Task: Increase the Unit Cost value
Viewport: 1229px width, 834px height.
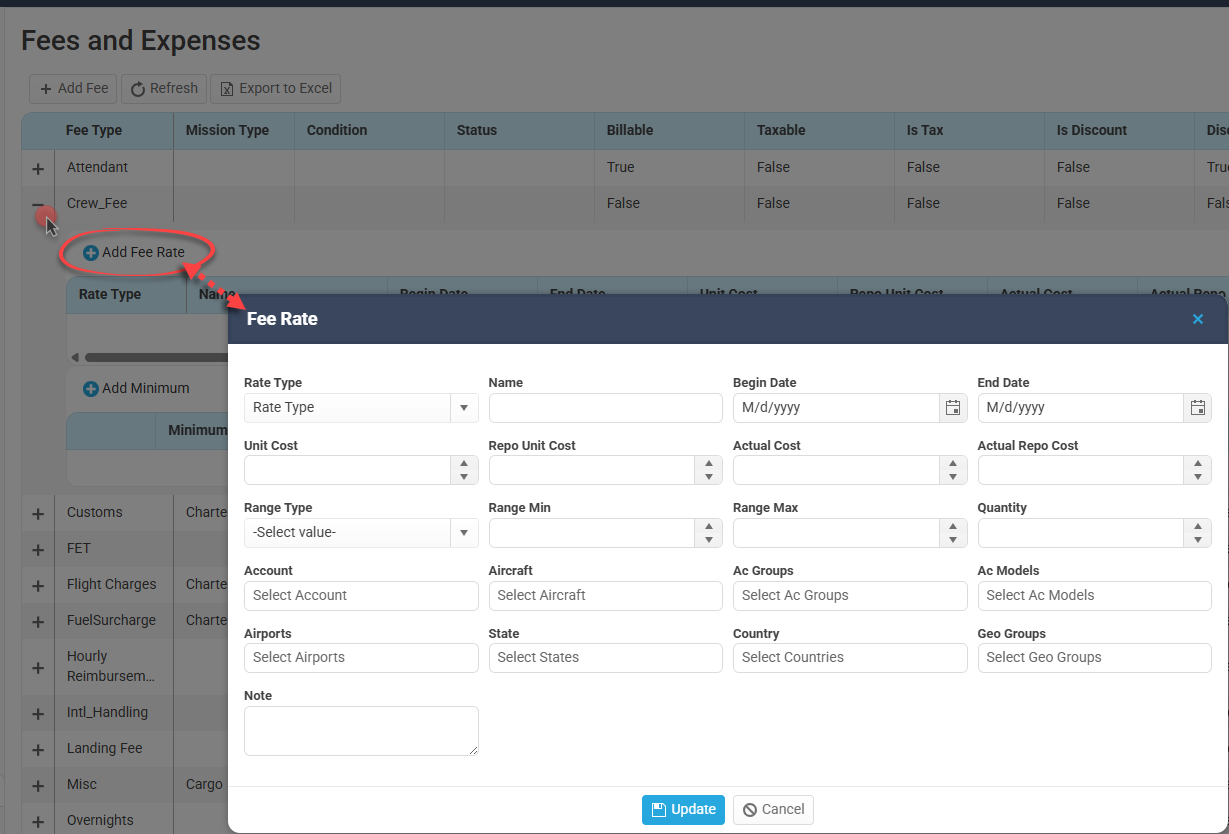Action: point(464,464)
